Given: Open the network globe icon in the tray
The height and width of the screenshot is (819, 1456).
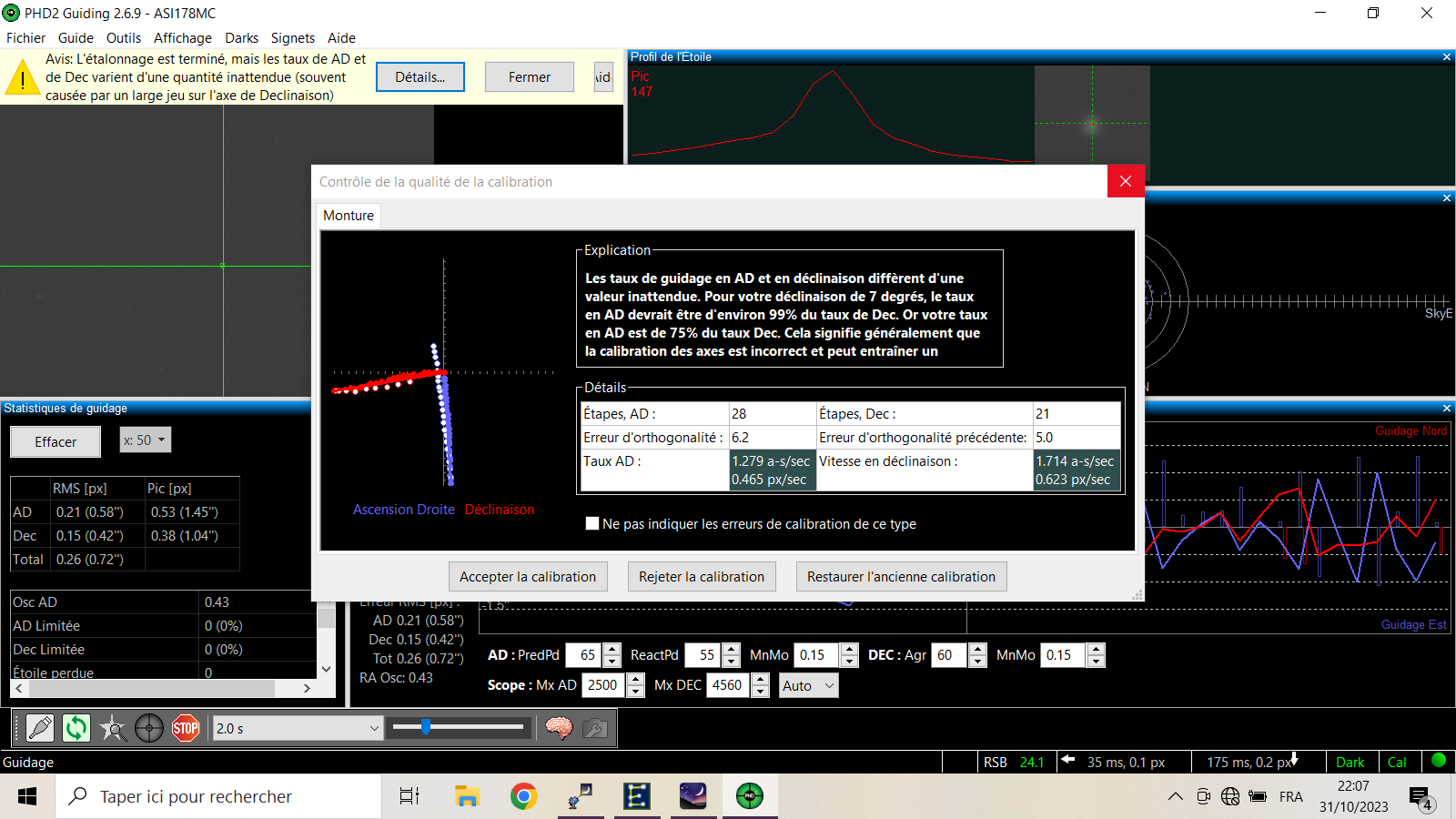Looking at the screenshot, I should (1230, 796).
